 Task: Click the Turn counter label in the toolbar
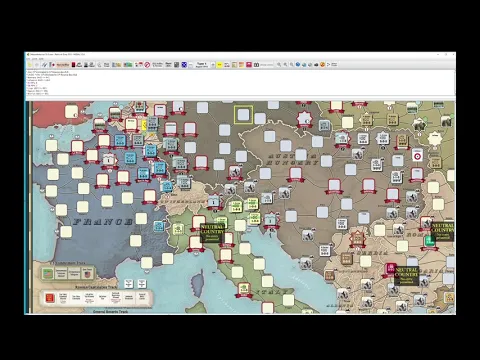[202, 65]
